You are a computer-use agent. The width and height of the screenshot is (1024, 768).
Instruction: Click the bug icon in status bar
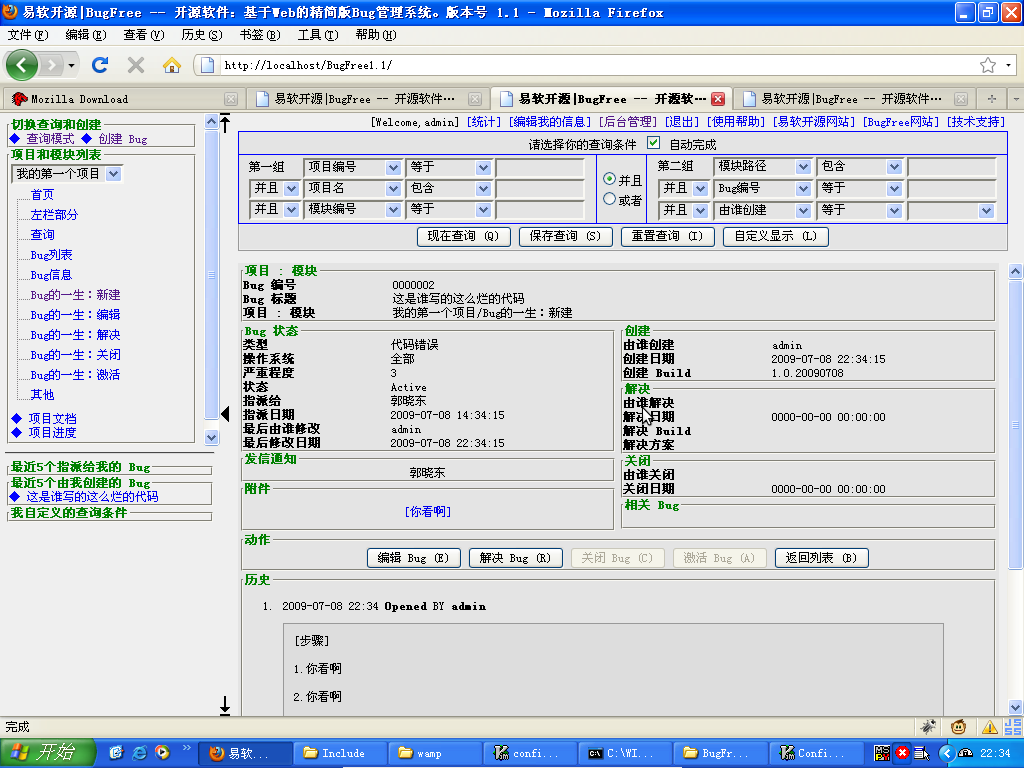(x=927, y=726)
